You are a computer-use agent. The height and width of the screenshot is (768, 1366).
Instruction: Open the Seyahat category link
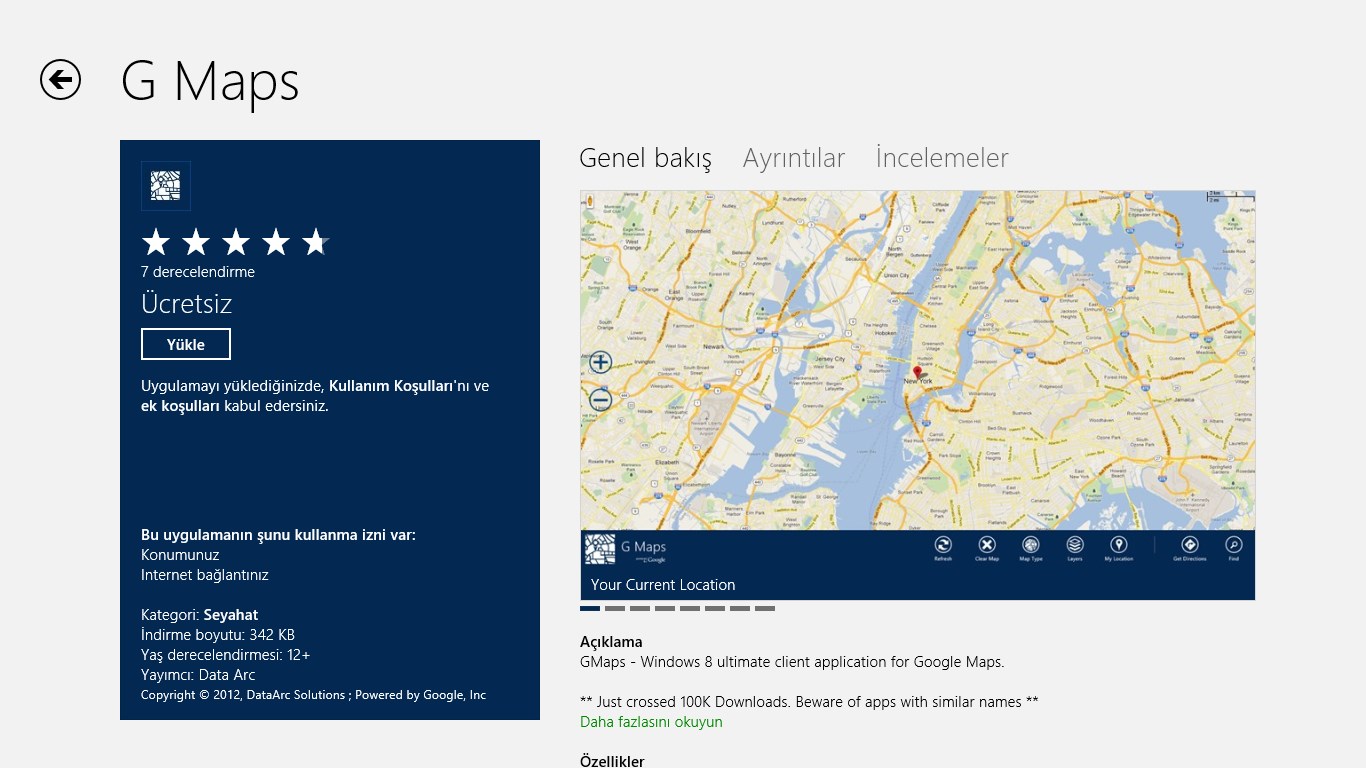pos(231,615)
